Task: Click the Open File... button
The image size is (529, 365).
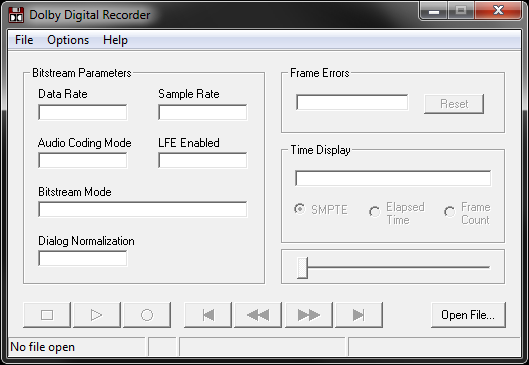Action: 468,315
